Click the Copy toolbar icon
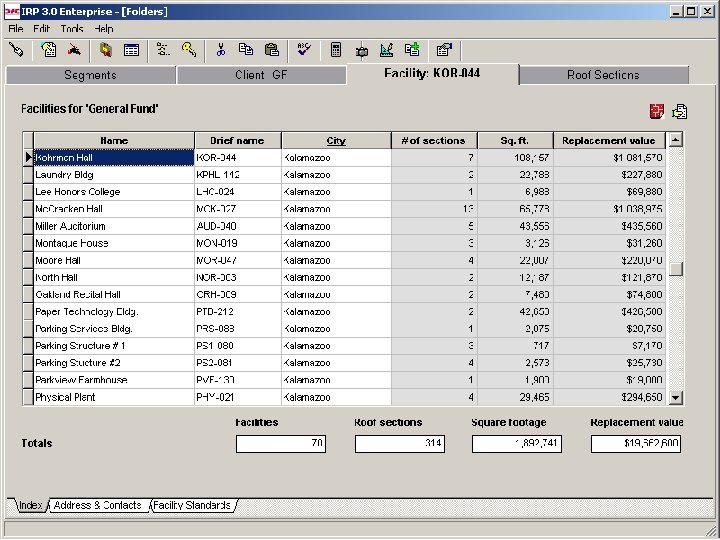The image size is (720, 540). point(246,50)
